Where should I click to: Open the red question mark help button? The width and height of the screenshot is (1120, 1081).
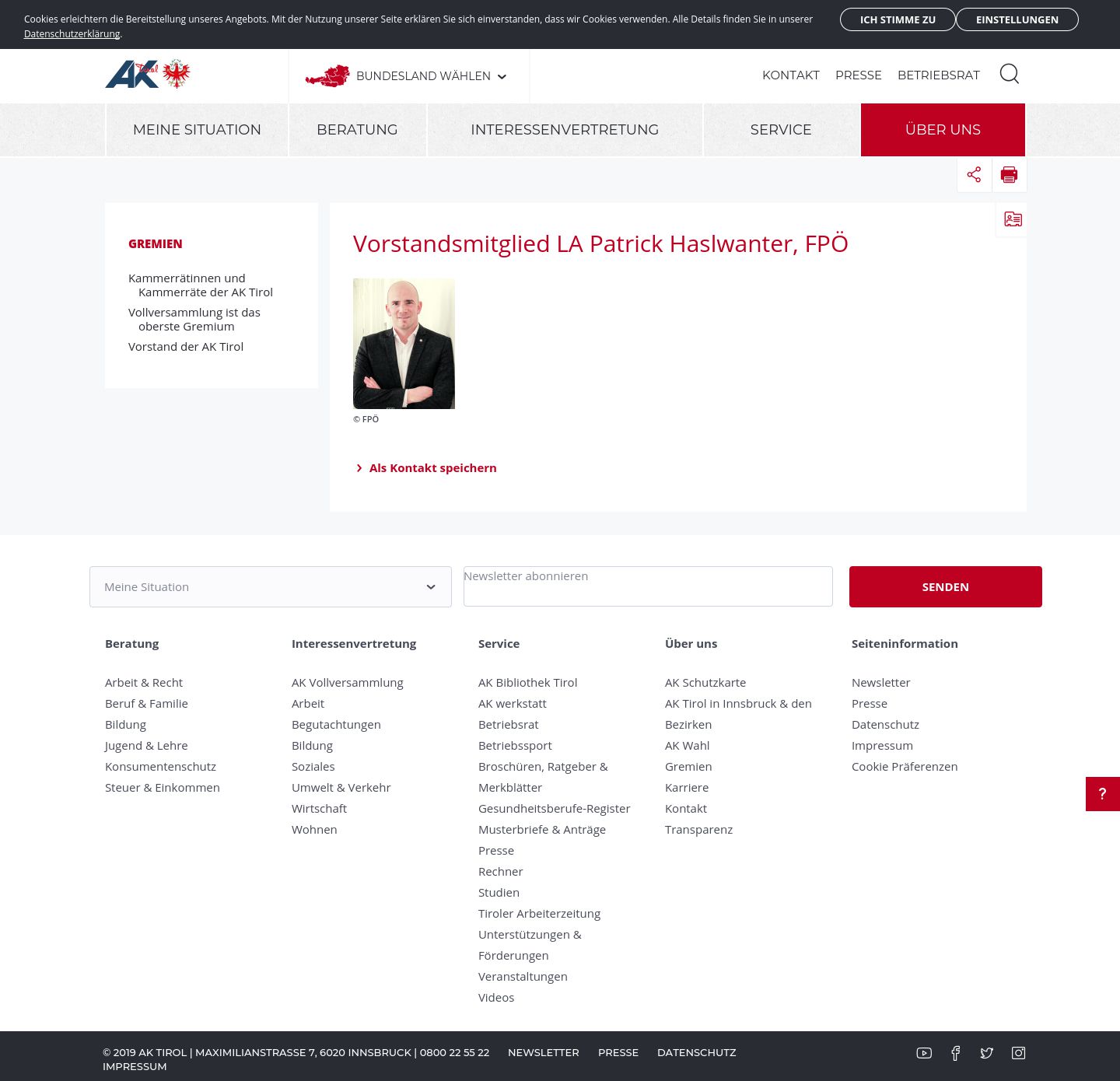[x=1103, y=794]
